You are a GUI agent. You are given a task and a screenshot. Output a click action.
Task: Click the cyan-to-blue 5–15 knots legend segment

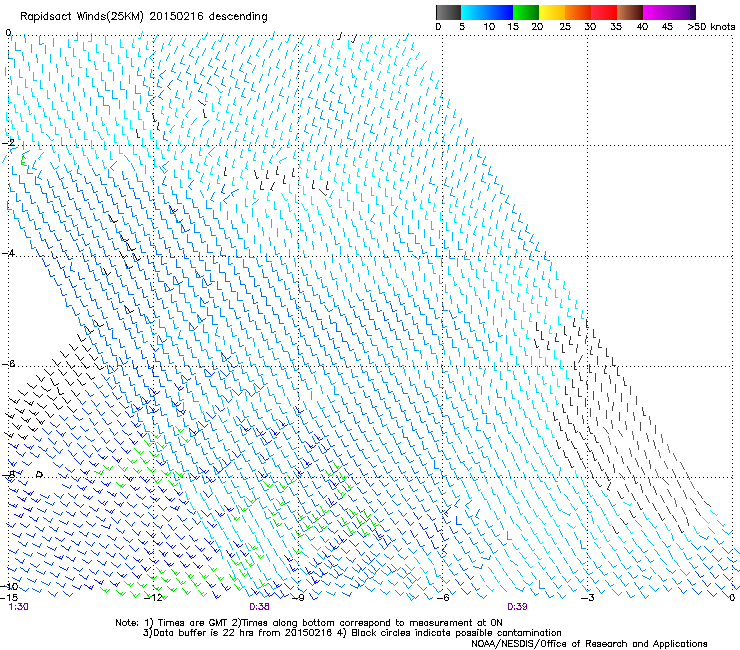tap(487, 12)
